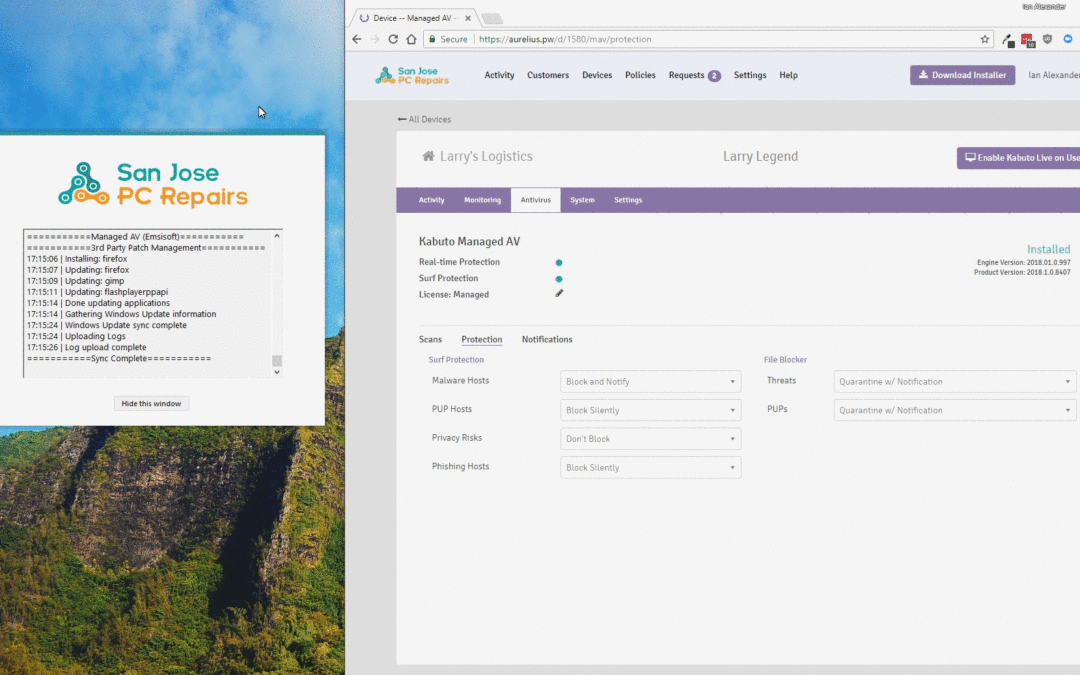Switch to Monitoring tab

(482, 200)
